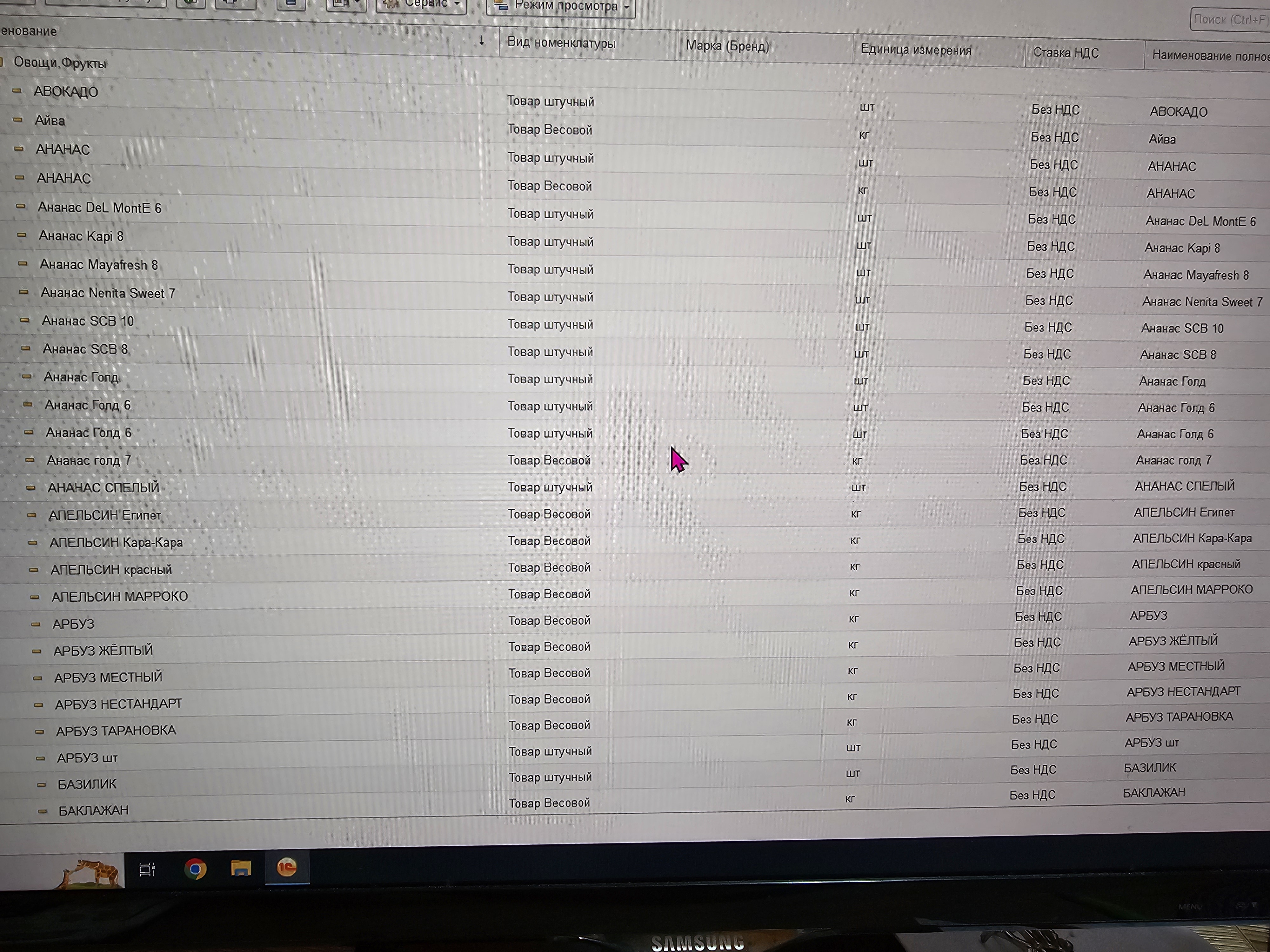This screenshot has width=1270, height=952.
Task: Click Товар Весовой in the Айва row
Action: click(x=550, y=130)
